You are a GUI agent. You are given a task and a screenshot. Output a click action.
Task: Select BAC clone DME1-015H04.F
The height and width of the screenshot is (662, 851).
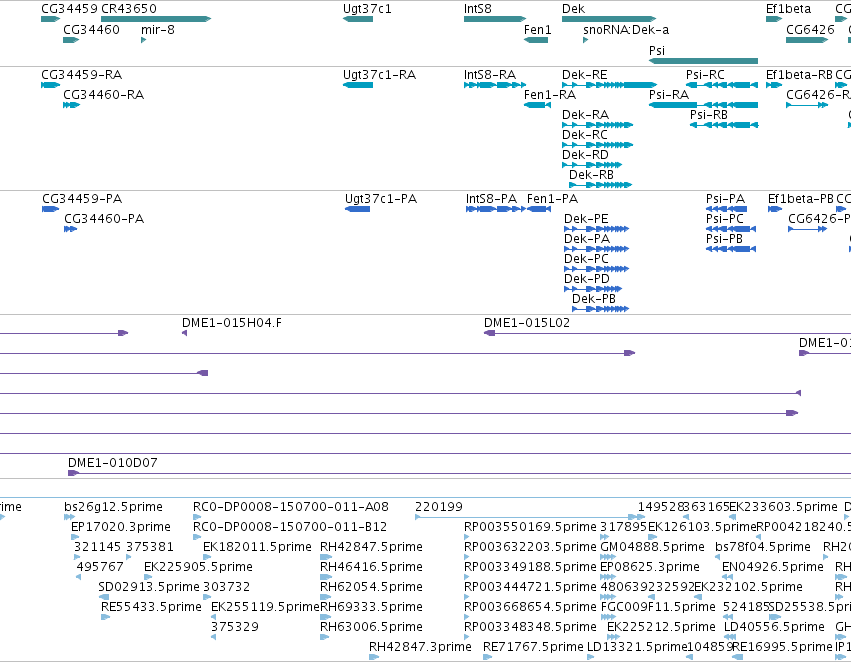pyautogui.click(x=185, y=333)
